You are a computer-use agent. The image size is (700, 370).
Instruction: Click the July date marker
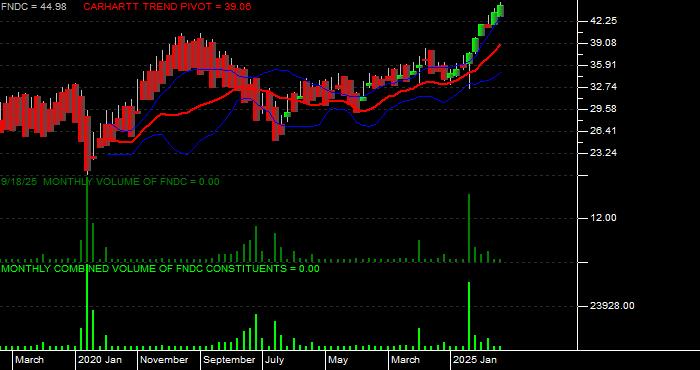275,360
